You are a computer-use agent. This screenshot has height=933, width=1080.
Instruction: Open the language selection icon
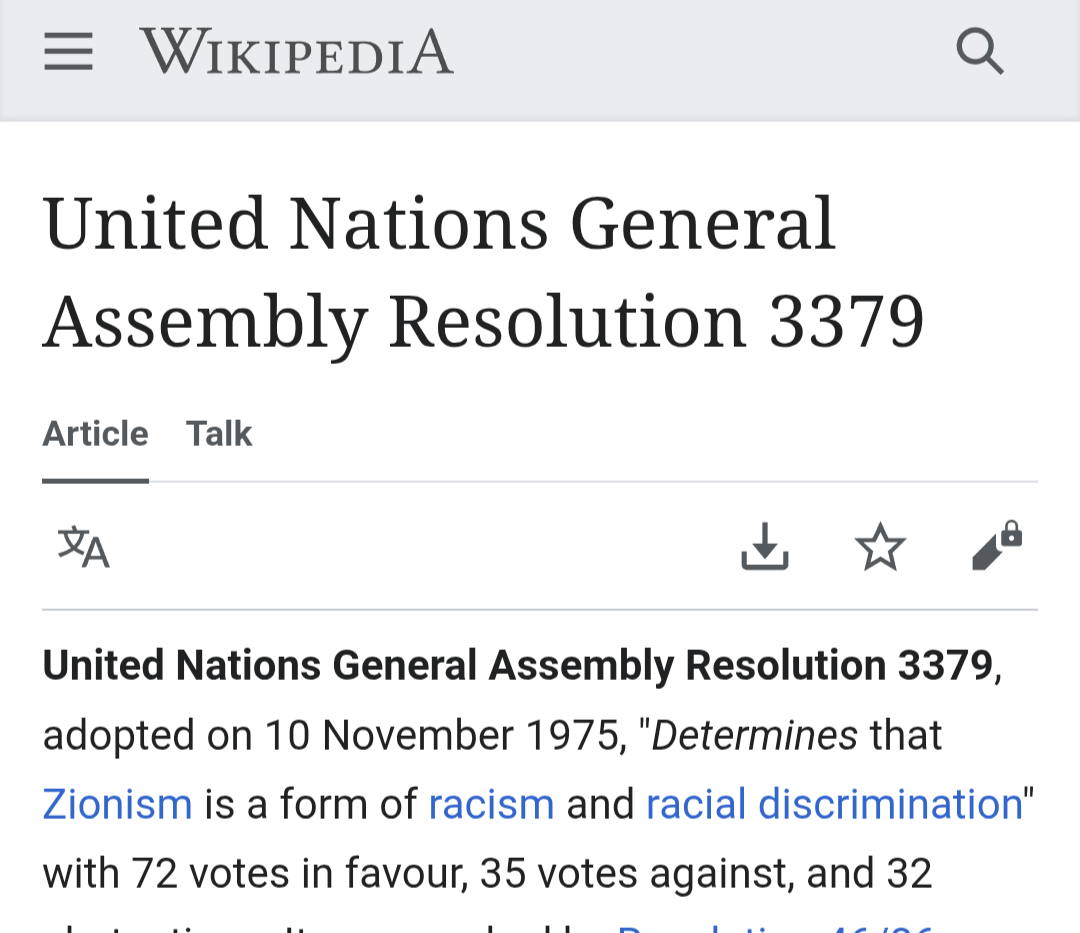click(x=83, y=547)
